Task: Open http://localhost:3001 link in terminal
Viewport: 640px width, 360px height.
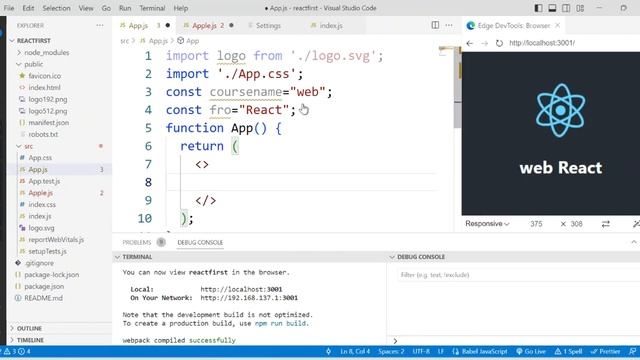Action: click(241, 289)
